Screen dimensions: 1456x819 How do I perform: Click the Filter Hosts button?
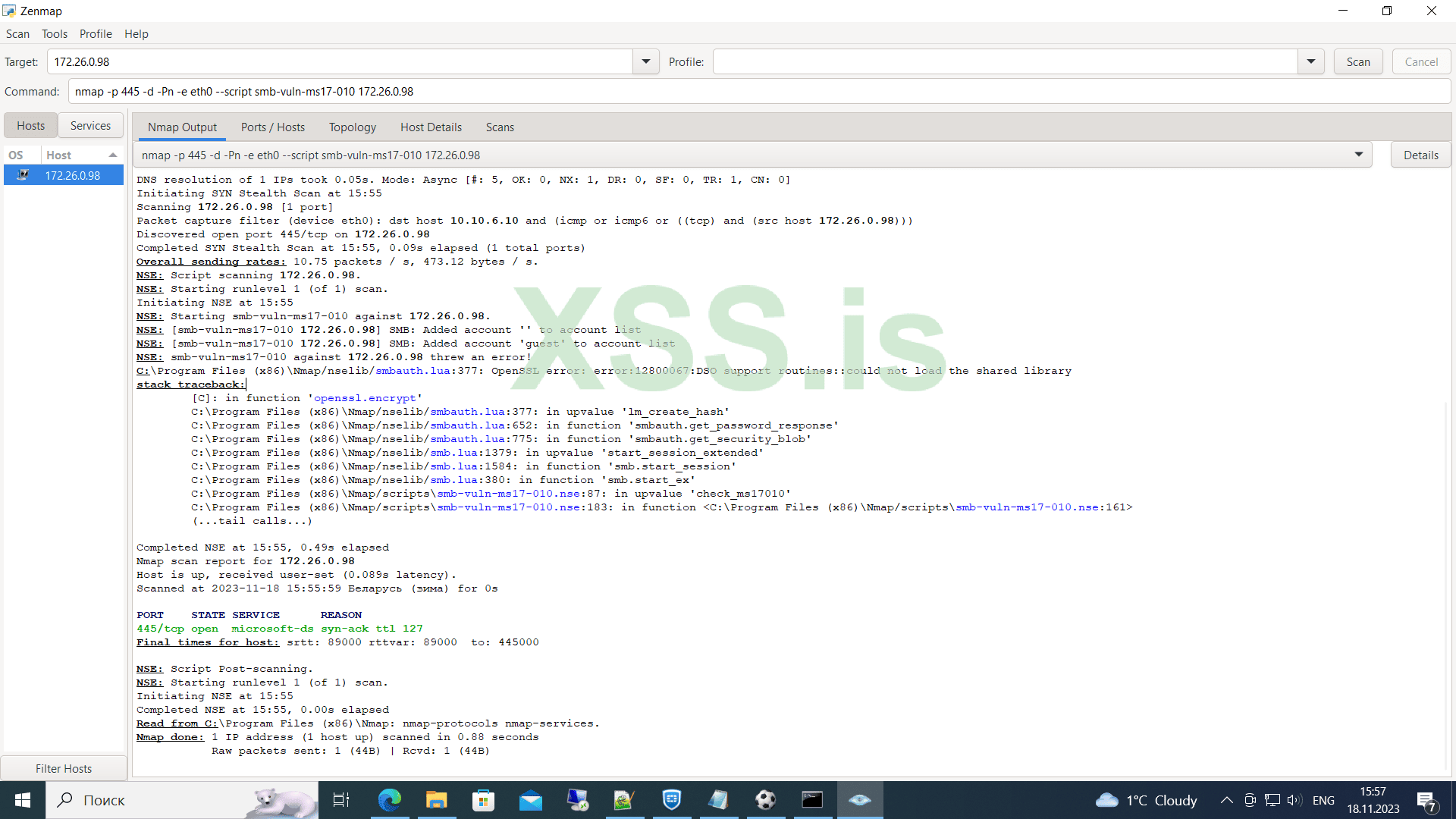[x=64, y=768]
